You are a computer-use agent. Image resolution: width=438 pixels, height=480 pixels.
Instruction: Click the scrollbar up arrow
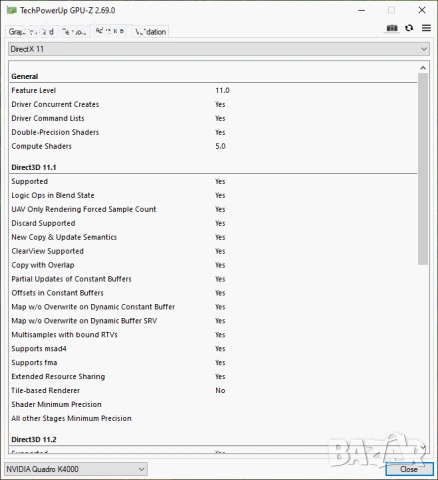423,68
